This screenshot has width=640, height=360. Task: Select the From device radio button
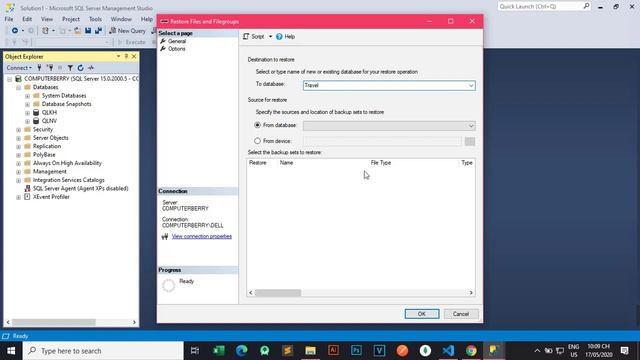point(257,141)
